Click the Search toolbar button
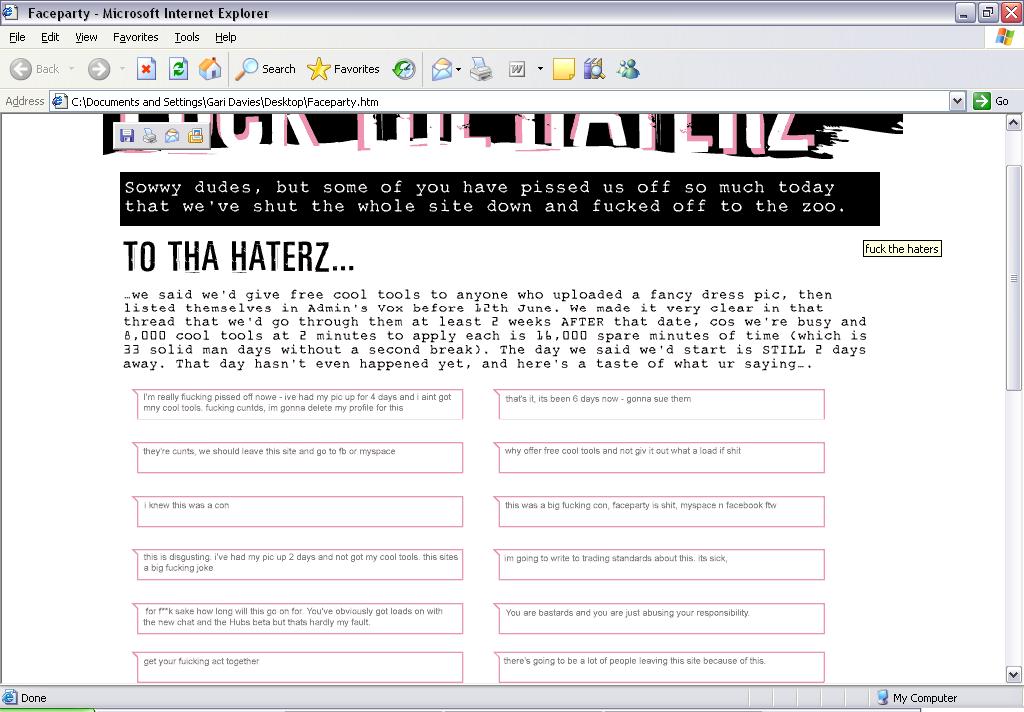 [x=266, y=69]
